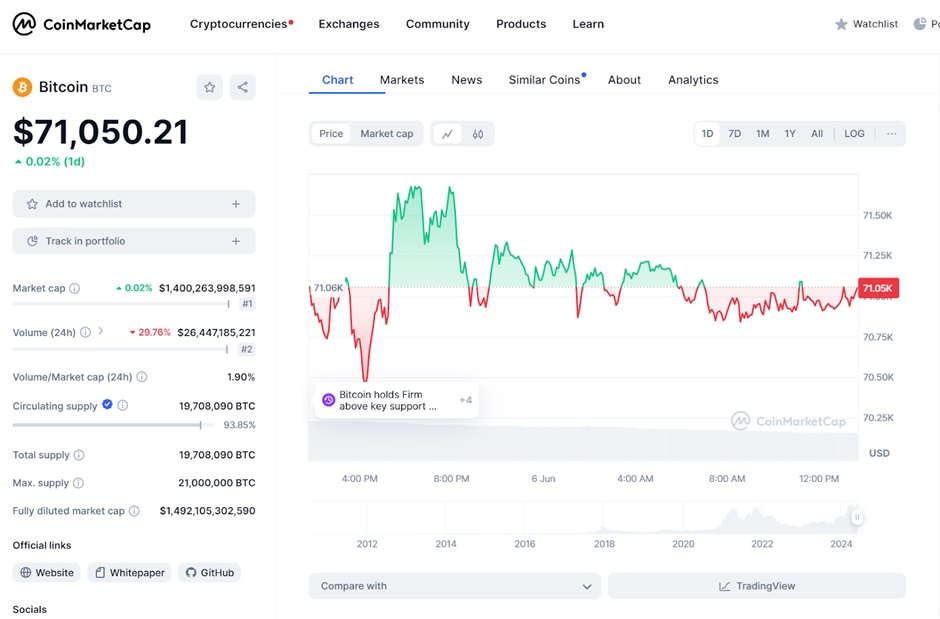
Task: Click the star favorite icon beside Bitcoin
Action: (x=209, y=87)
